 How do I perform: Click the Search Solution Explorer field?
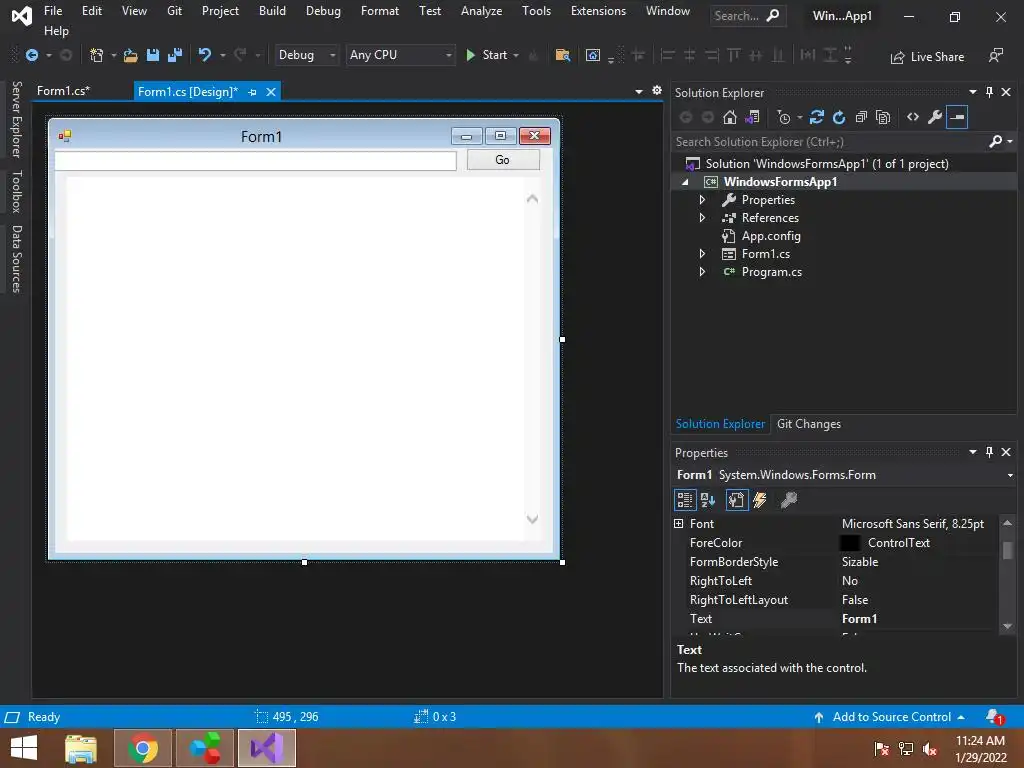click(x=831, y=142)
